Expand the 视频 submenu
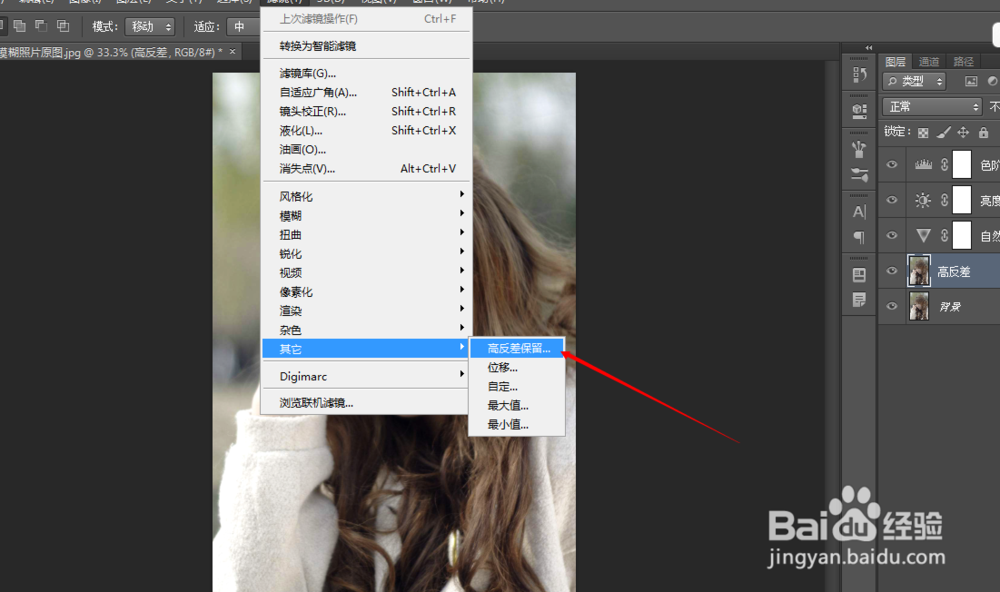This screenshot has width=1000, height=592. 367,273
